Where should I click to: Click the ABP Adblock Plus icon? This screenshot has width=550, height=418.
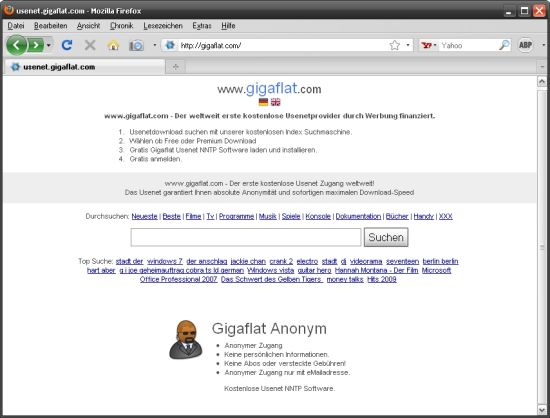[525, 45]
